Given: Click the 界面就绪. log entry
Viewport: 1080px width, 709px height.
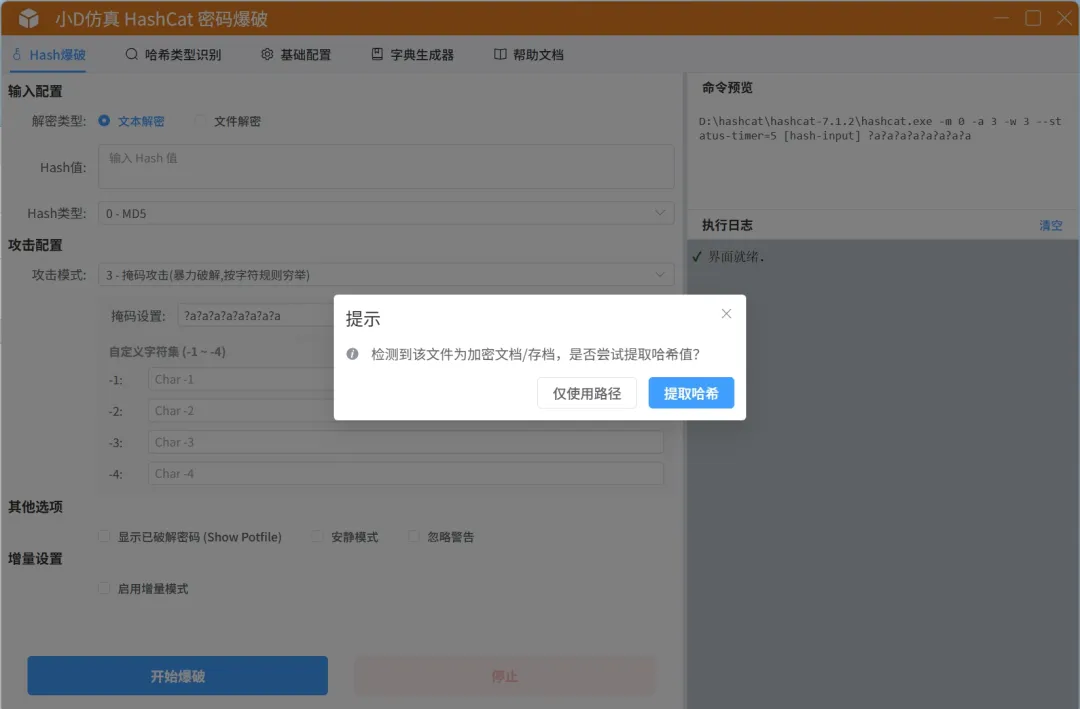Looking at the screenshot, I should click(x=736, y=257).
